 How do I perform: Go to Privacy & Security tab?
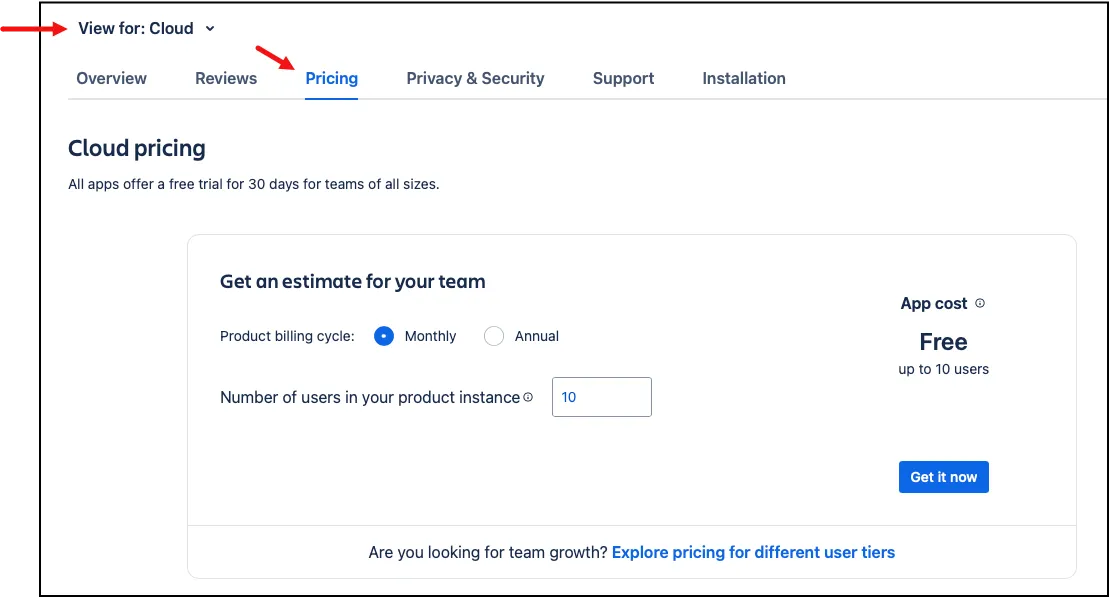tap(475, 79)
